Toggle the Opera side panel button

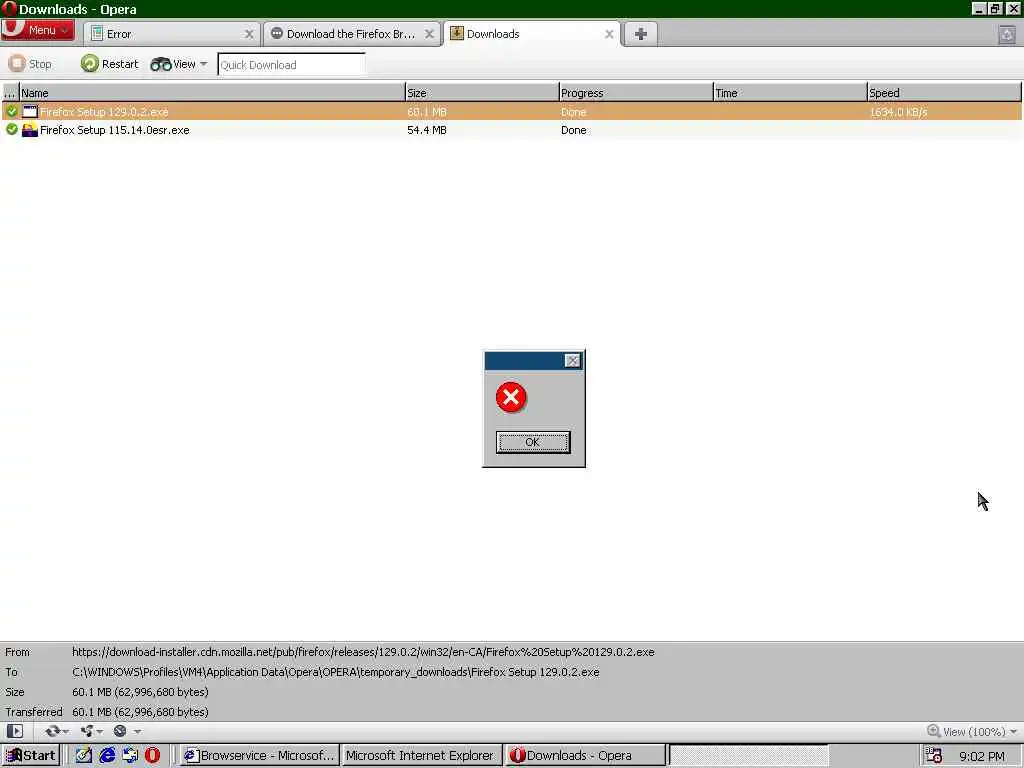[x=14, y=731]
